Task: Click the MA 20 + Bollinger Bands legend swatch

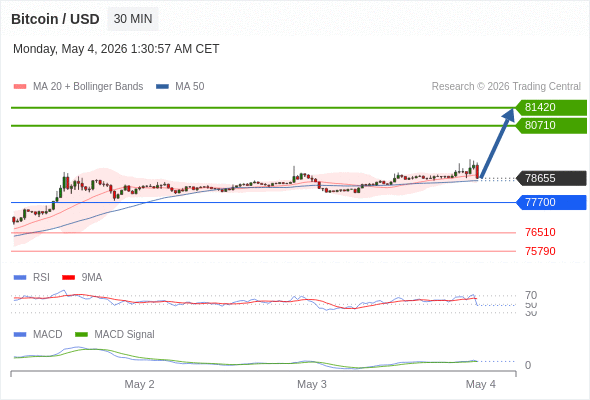Action: click(20, 87)
